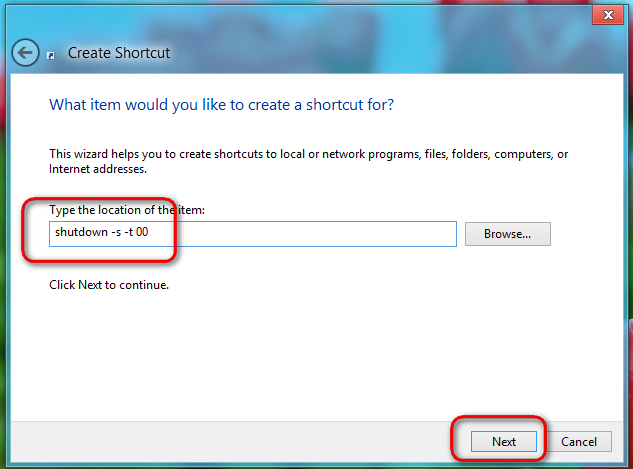Screen dimensions: 633x469
Task: Focus the item location text field
Action: pos(253,234)
